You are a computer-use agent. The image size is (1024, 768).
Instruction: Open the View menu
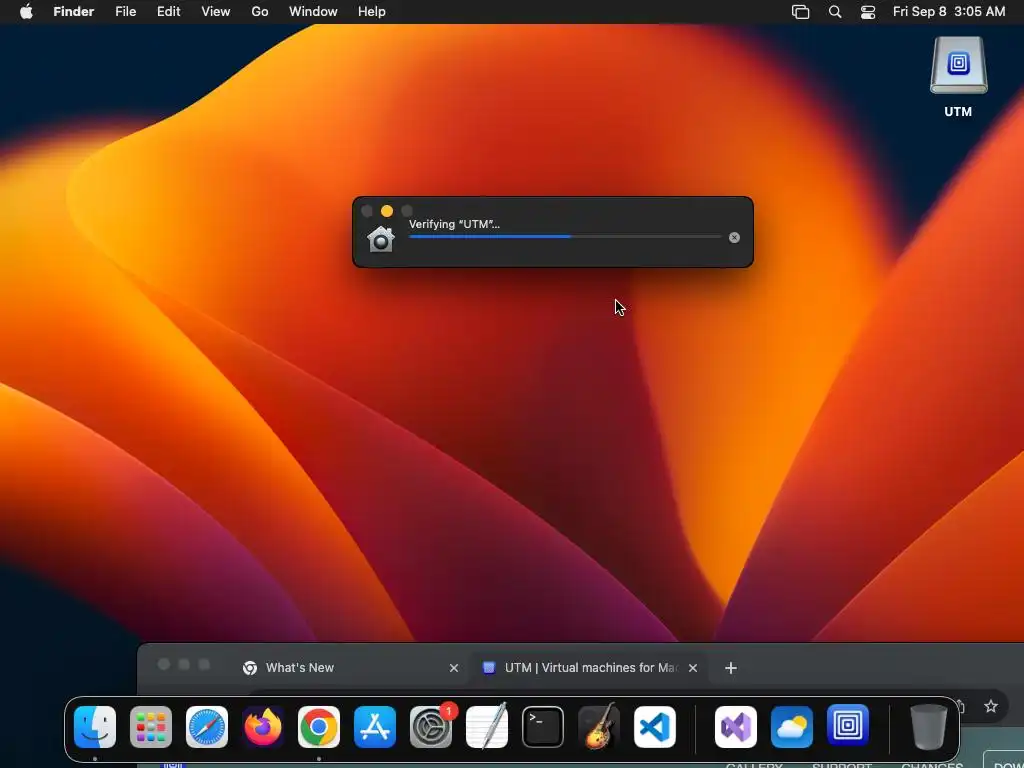(216, 12)
